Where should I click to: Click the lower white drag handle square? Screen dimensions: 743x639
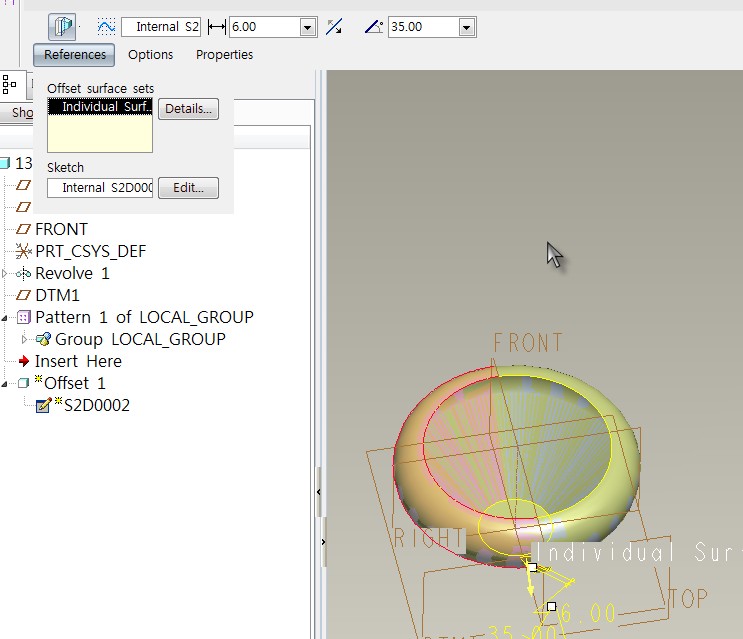coord(551,606)
